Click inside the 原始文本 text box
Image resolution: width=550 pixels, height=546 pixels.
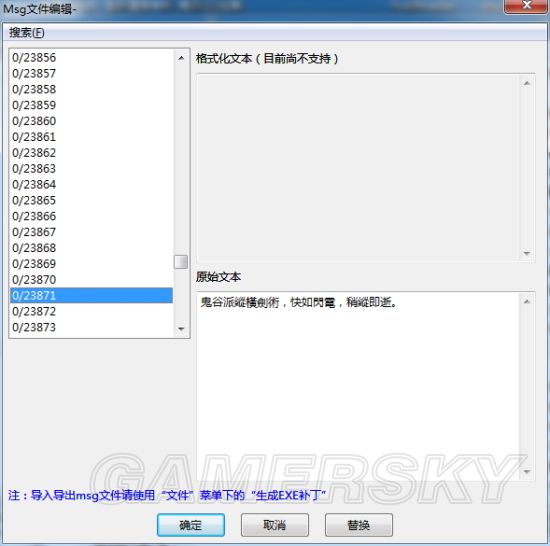coord(358,386)
